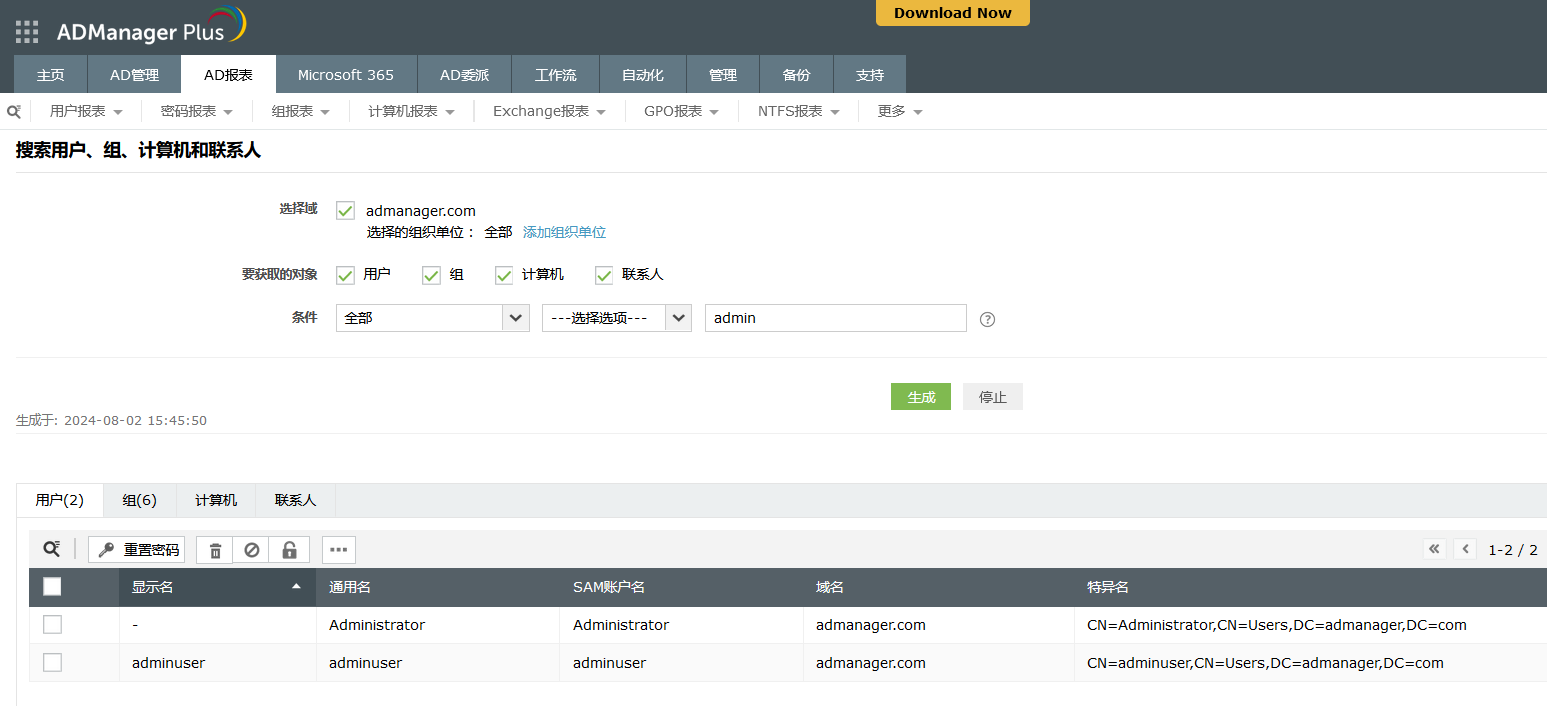Click the search value field containing admin
This screenshot has height=706, width=1547.
pos(835,318)
